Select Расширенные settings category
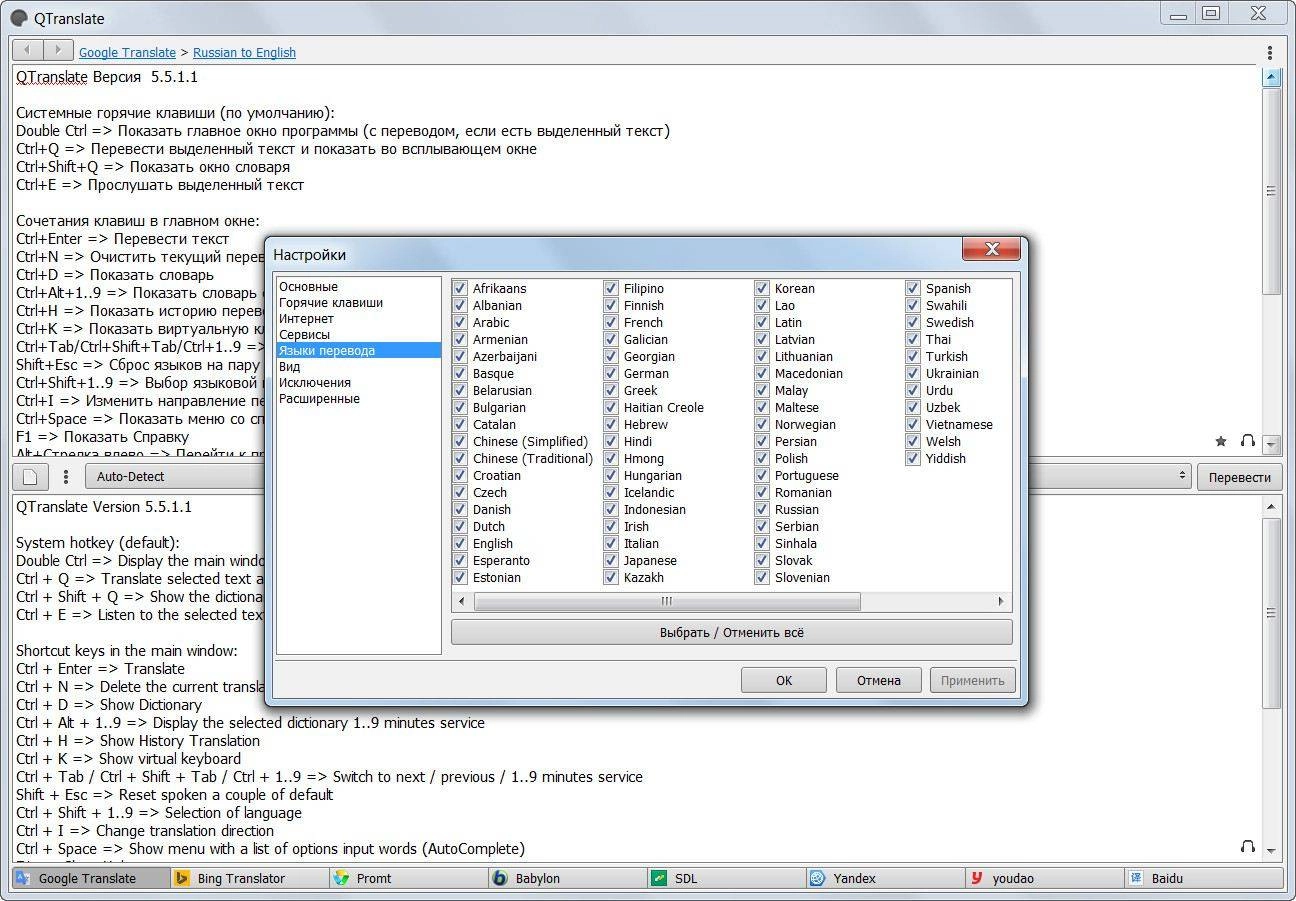This screenshot has width=1296, height=901. tap(319, 398)
